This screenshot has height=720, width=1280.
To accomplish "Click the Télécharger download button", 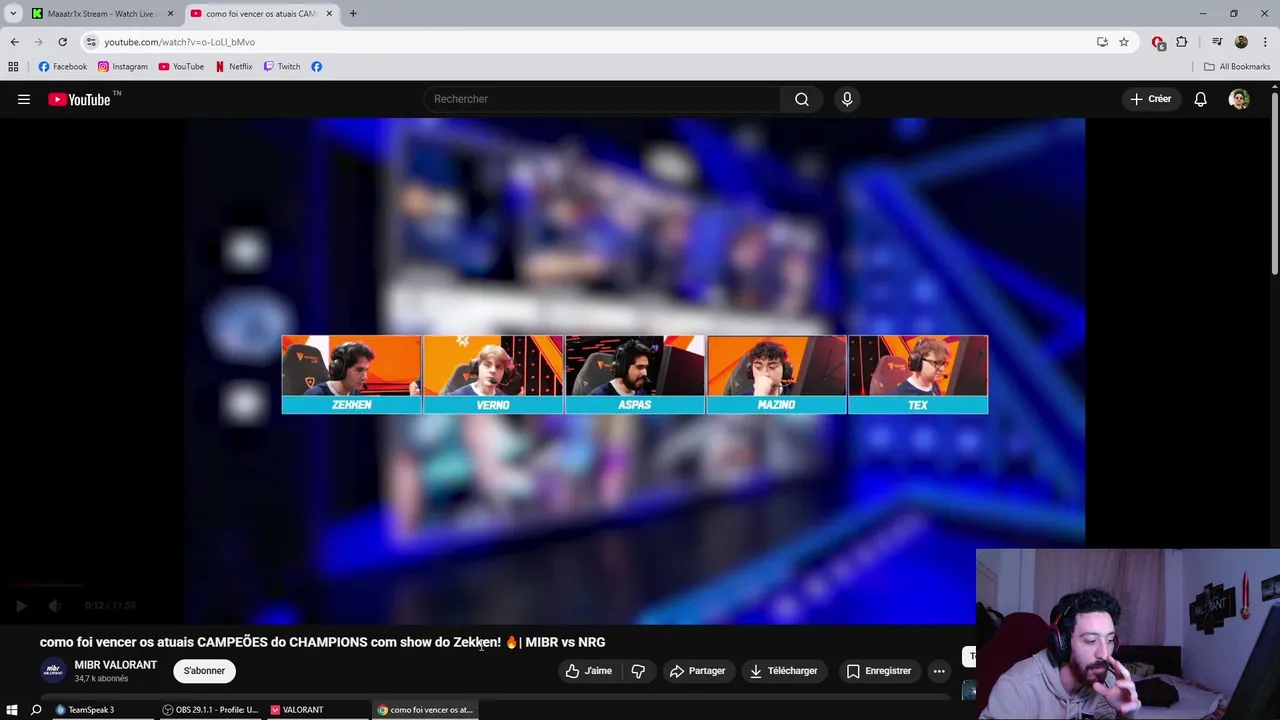I will point(785,671).
